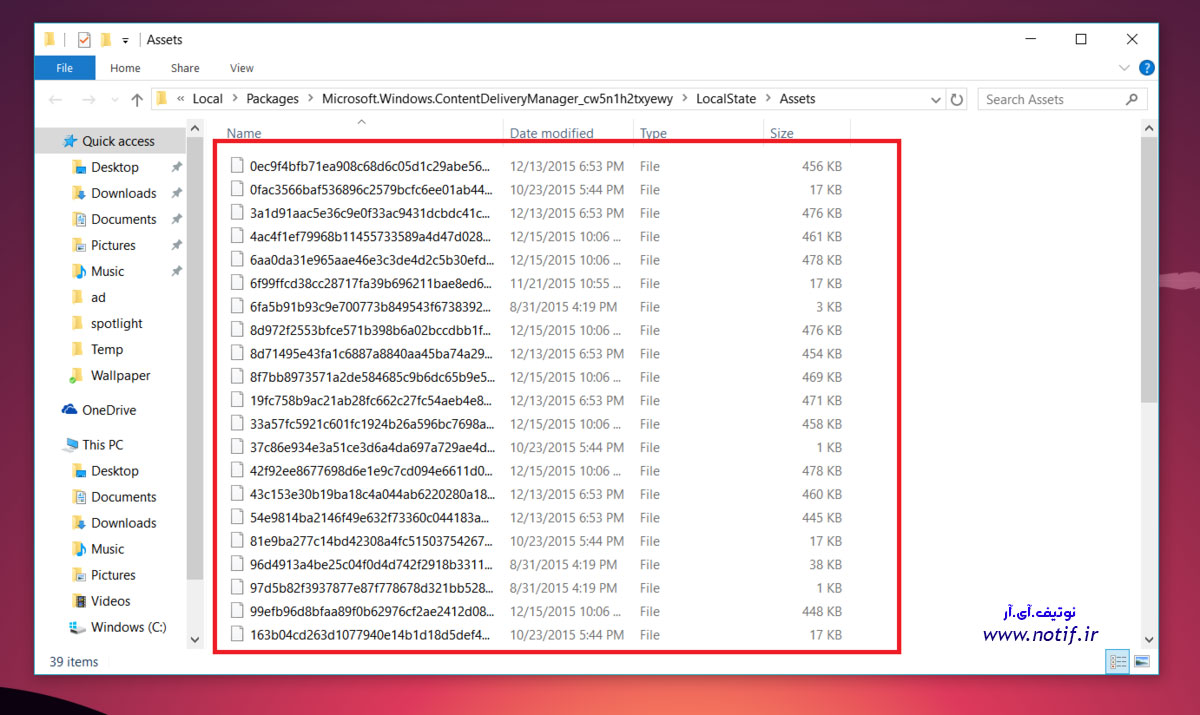Click the Back navigation arrow
Image resolution: width=1200 pixels, height=715 pixels.
click(56, 100)
